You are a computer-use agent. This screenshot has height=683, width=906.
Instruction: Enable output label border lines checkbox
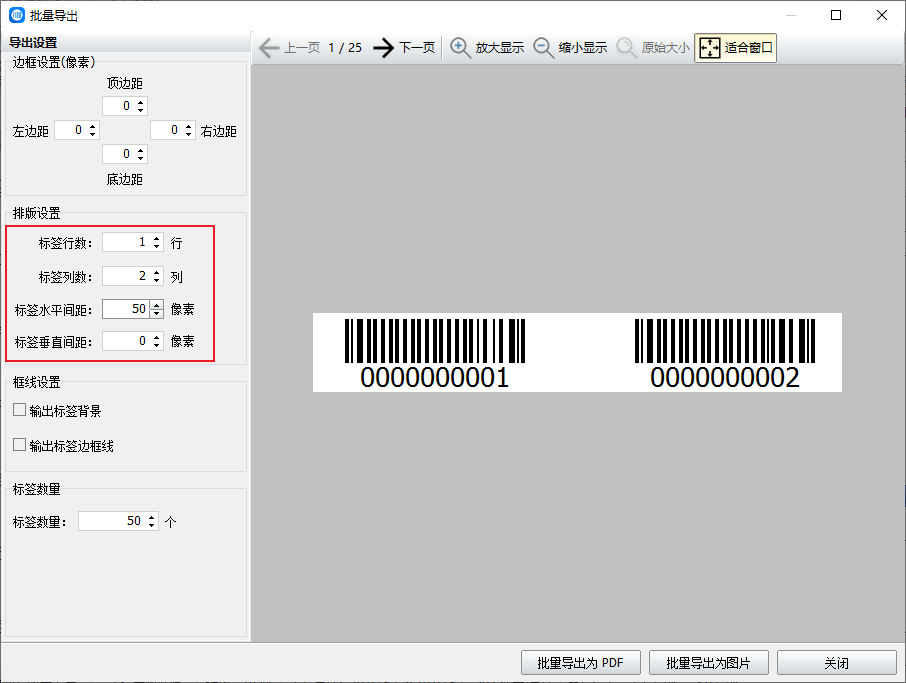pos(20,445)
